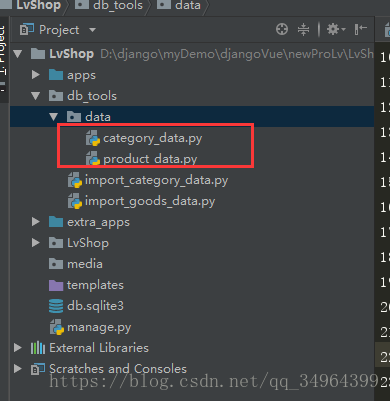Click the db.sqlite3 database icon

(56, 306)
